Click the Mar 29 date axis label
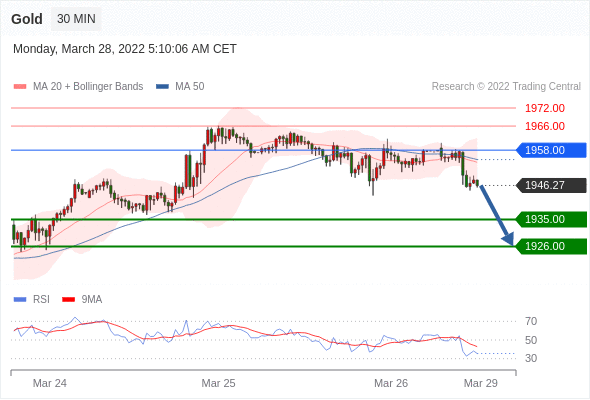The image size is (590, 400). (481, 383)
